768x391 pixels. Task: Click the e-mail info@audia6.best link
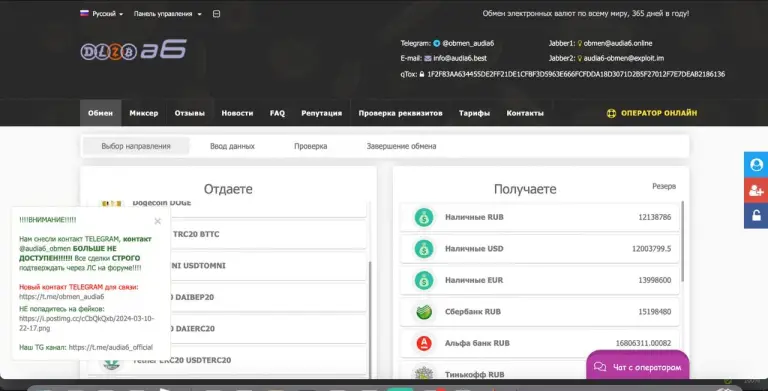(x=460, y=58)
